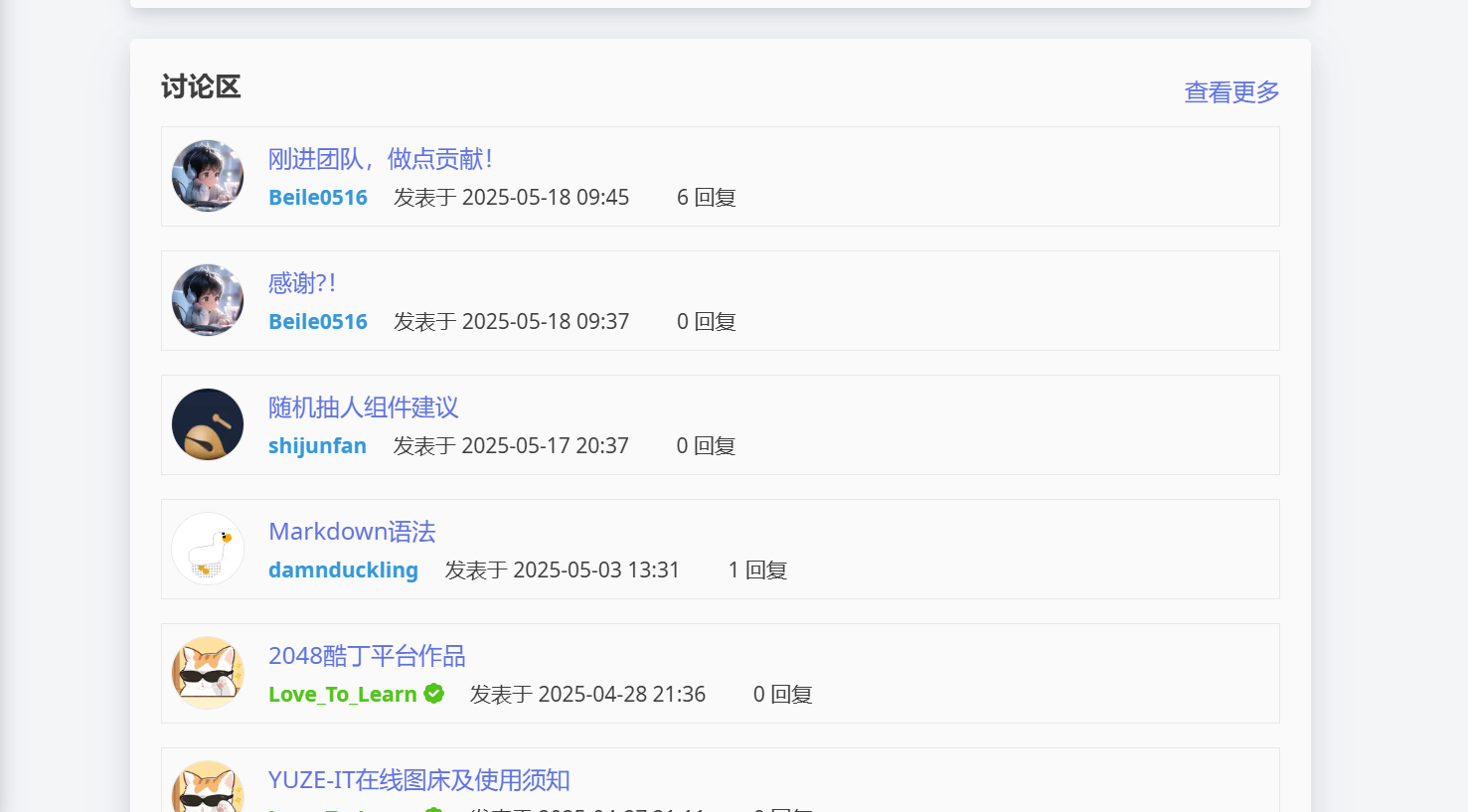
Task: Open the post titled 感谢?!
Action: tap(302, 283)
